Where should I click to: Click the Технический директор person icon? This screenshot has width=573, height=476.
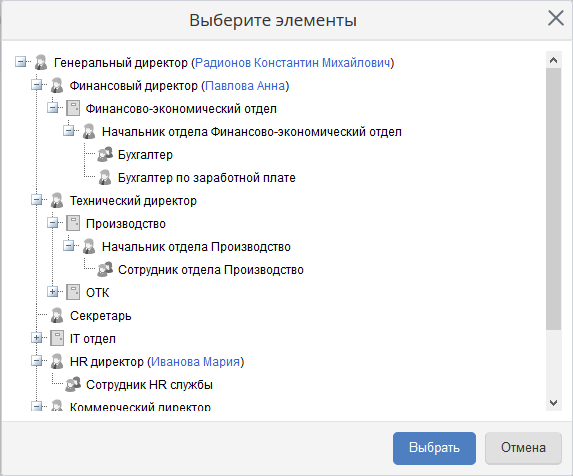[57, 201]
